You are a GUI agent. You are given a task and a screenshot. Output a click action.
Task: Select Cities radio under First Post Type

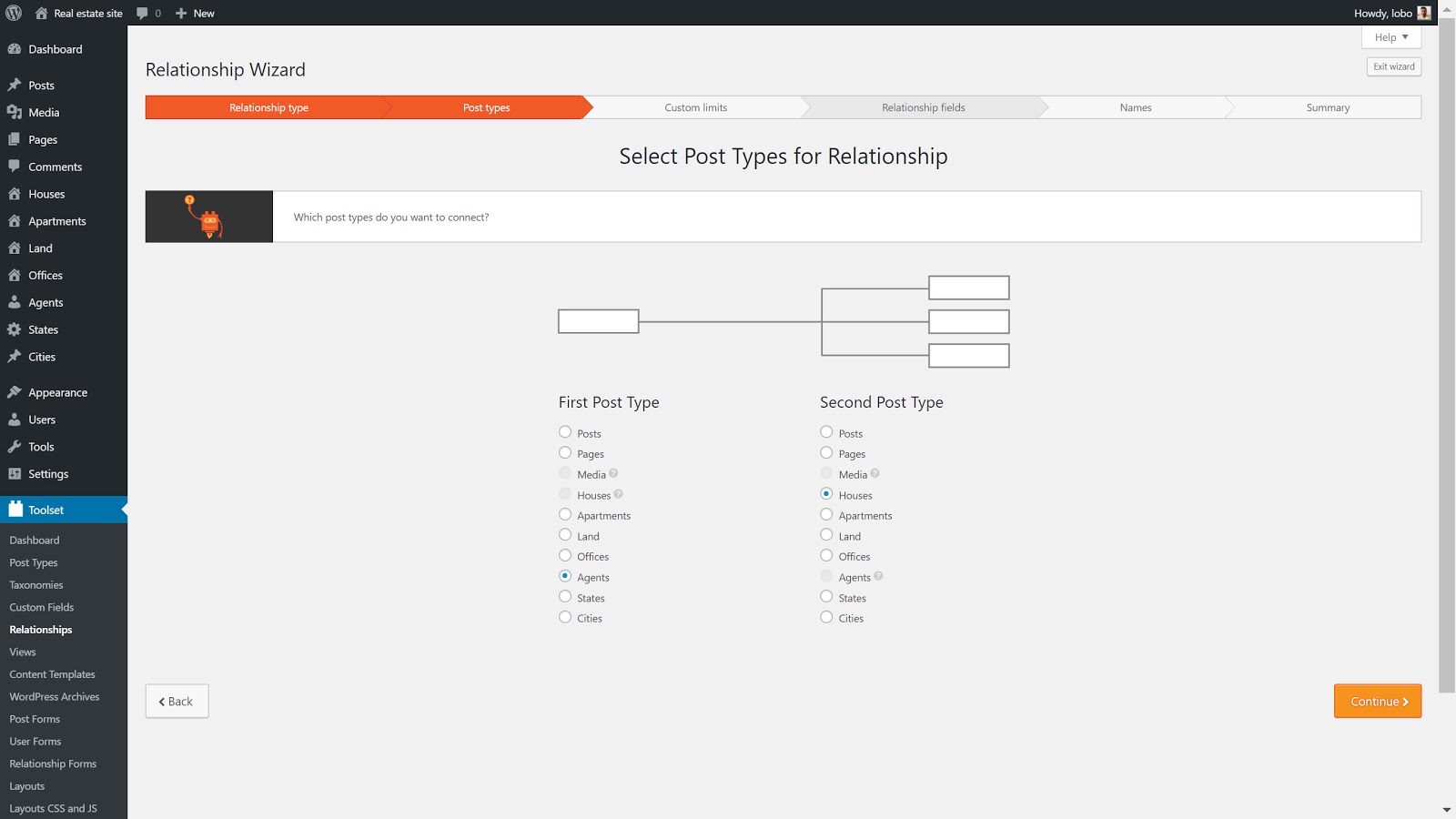click(565, 618)
